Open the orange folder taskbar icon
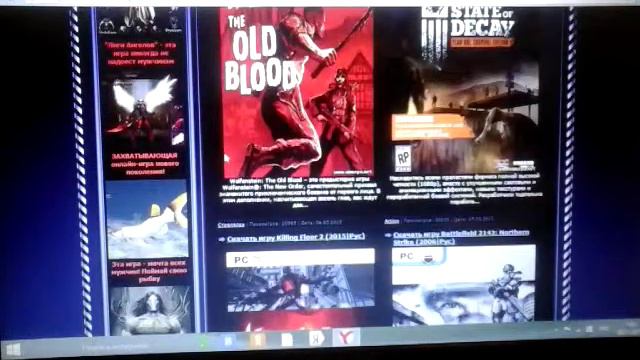Image resolution: width=640 pixels, height=360 pixels. tap(258, 340)
